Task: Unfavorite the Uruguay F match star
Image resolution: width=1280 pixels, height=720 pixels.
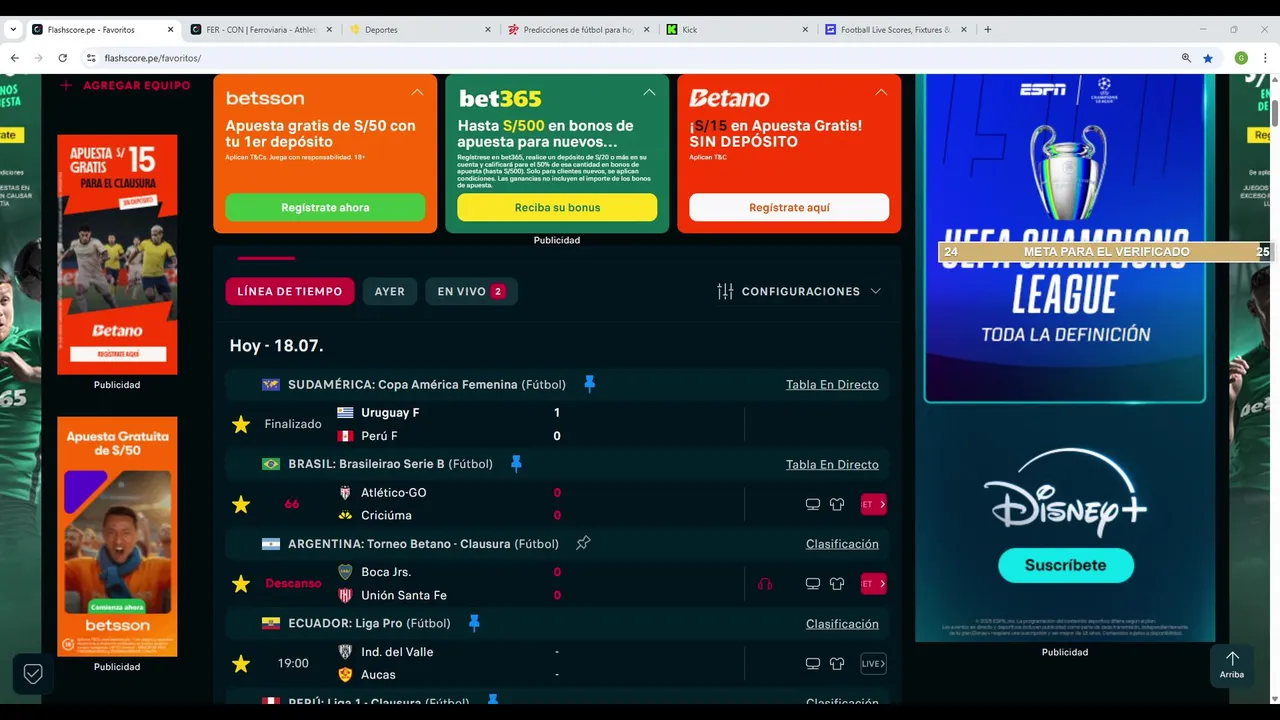Action: click(241, 425)
